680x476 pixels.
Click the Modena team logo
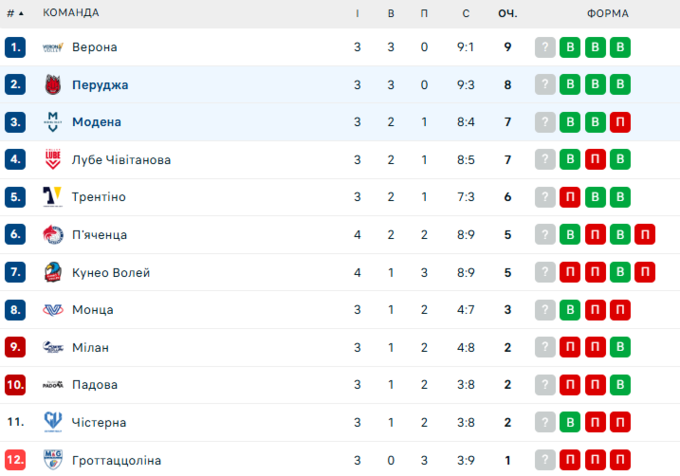[53, 122]
